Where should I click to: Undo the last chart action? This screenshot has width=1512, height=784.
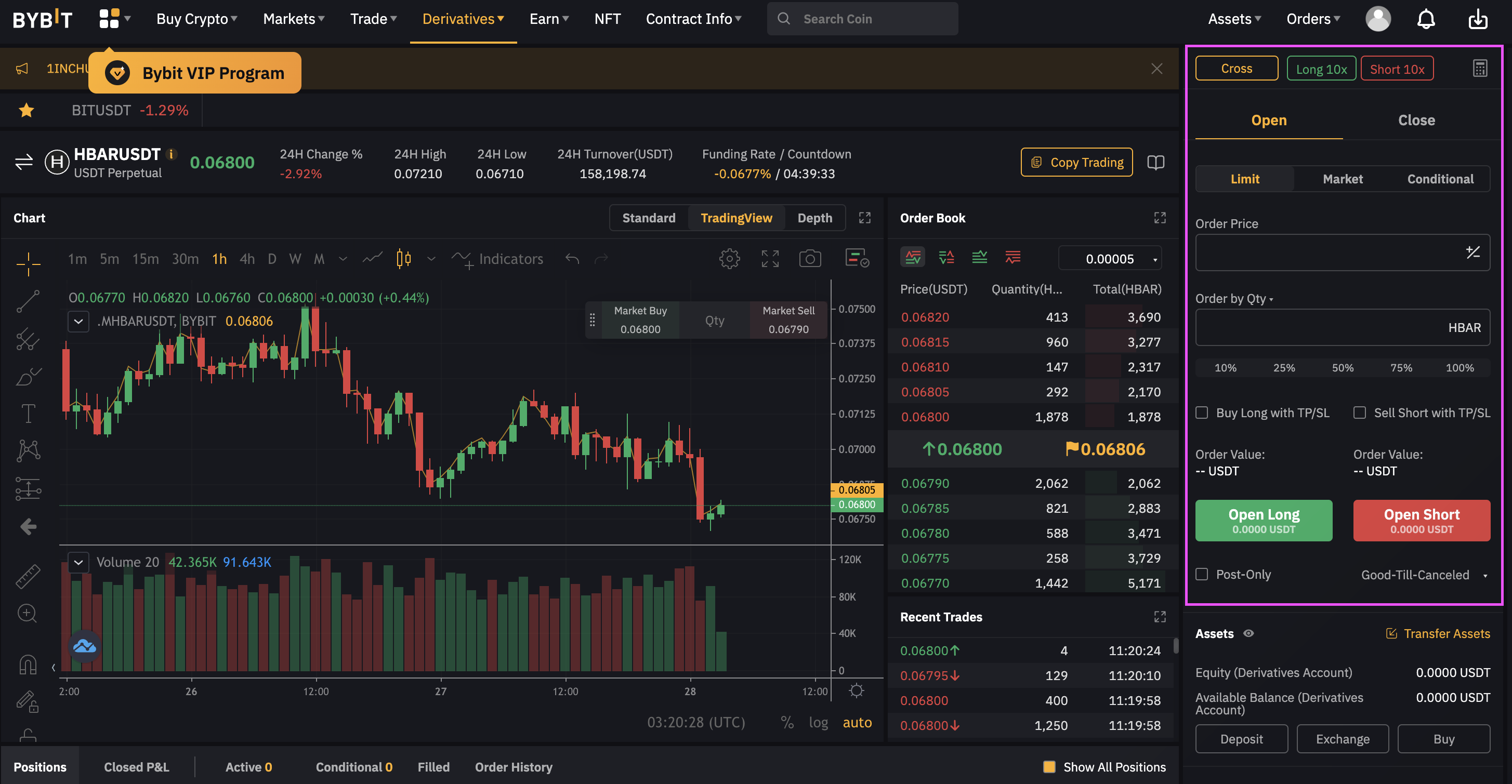[572, 259]
